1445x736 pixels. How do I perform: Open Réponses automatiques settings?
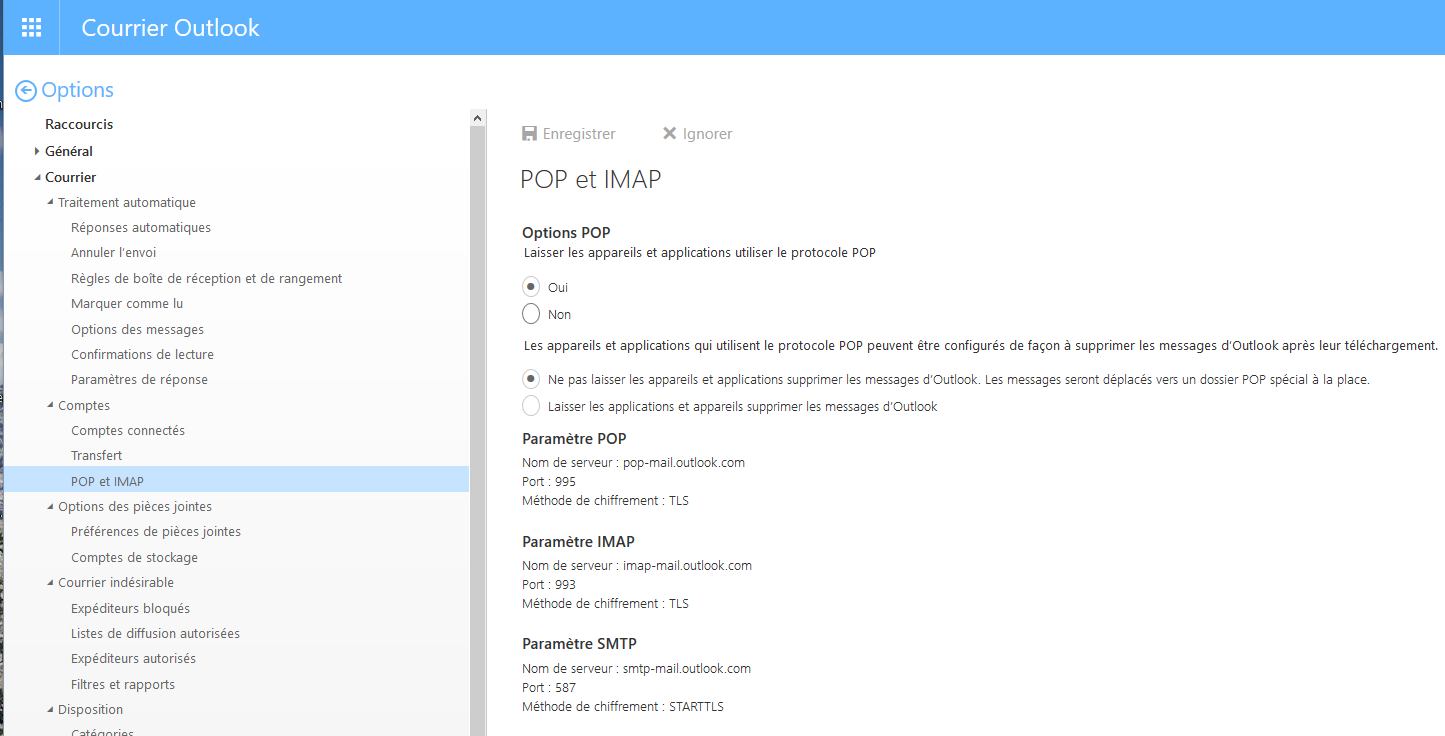tap(141, 227)
